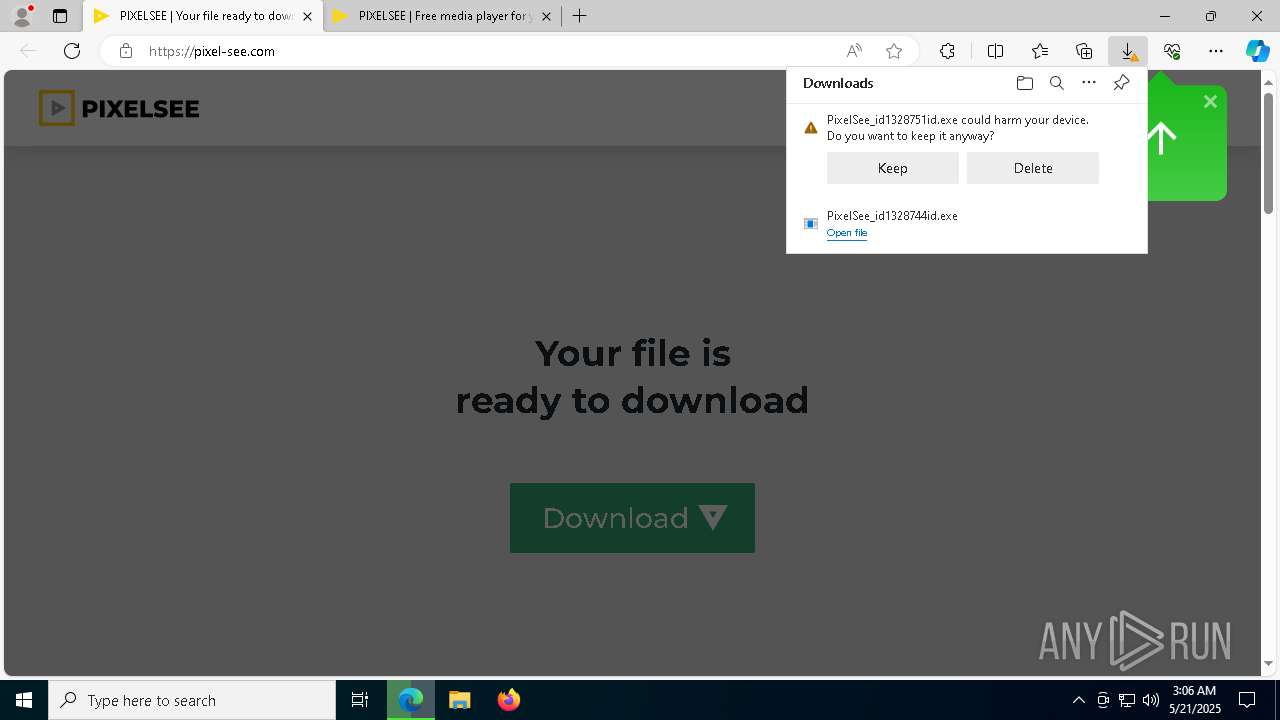Image resolution: width=1280 pixels, height=720 pixels.
Task: Click scrollbar down arrow
Action: coord(1268,663)
